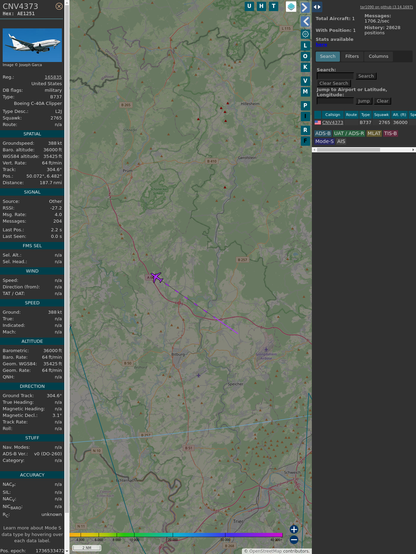
Task: Expand sidebar with right chevron arrow
Action: [x=305, y=7]
